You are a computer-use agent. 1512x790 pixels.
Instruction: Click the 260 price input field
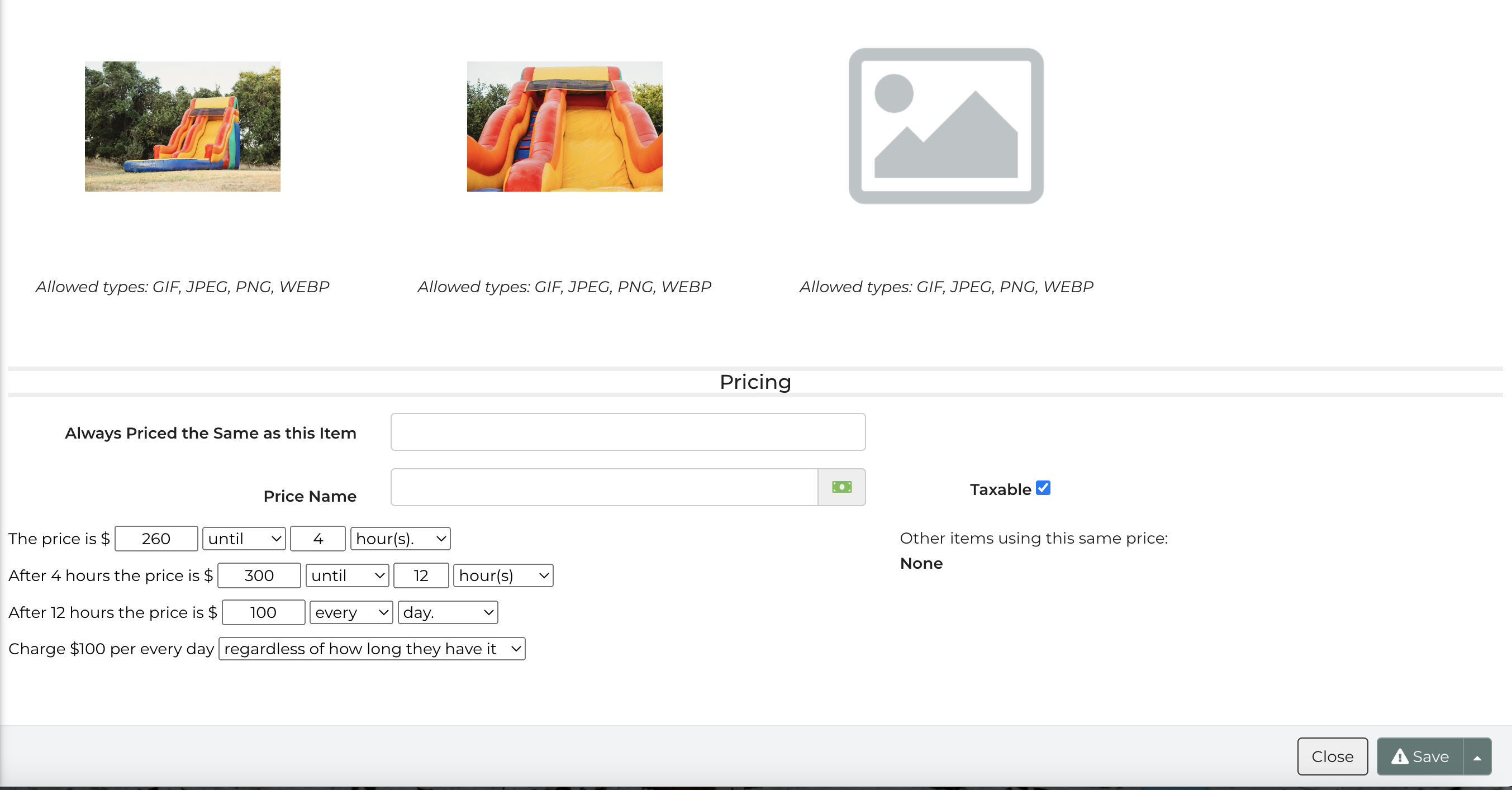(x=156, y=539)
